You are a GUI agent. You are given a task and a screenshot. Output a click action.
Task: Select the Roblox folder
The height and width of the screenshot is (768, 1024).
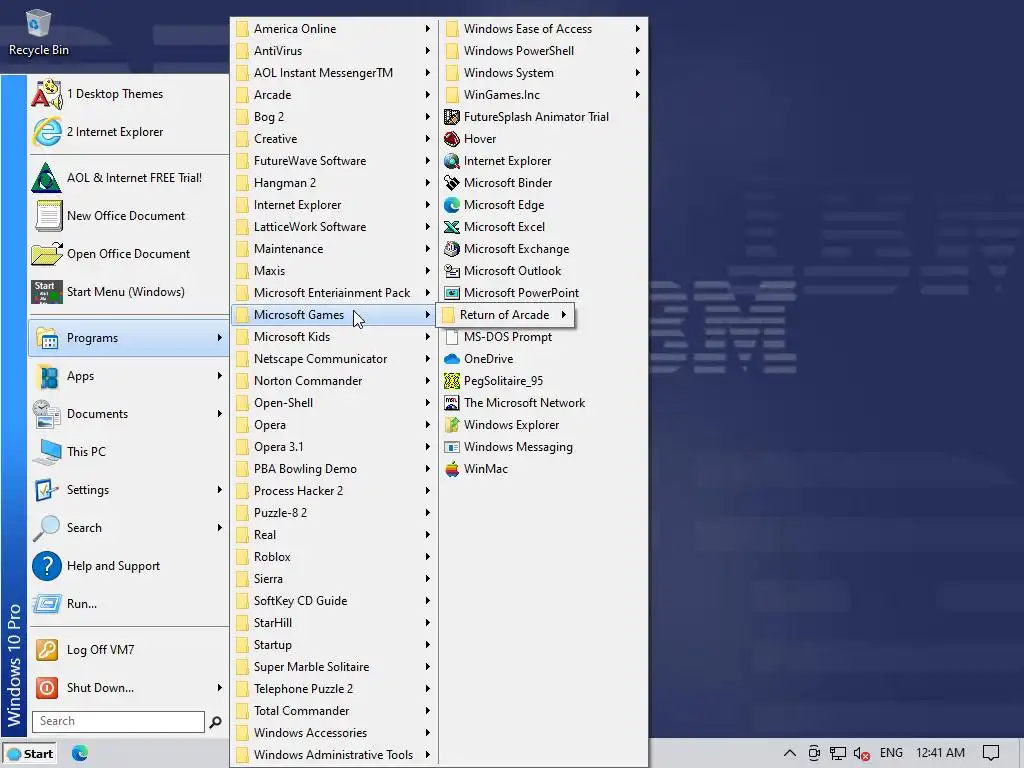334,557
